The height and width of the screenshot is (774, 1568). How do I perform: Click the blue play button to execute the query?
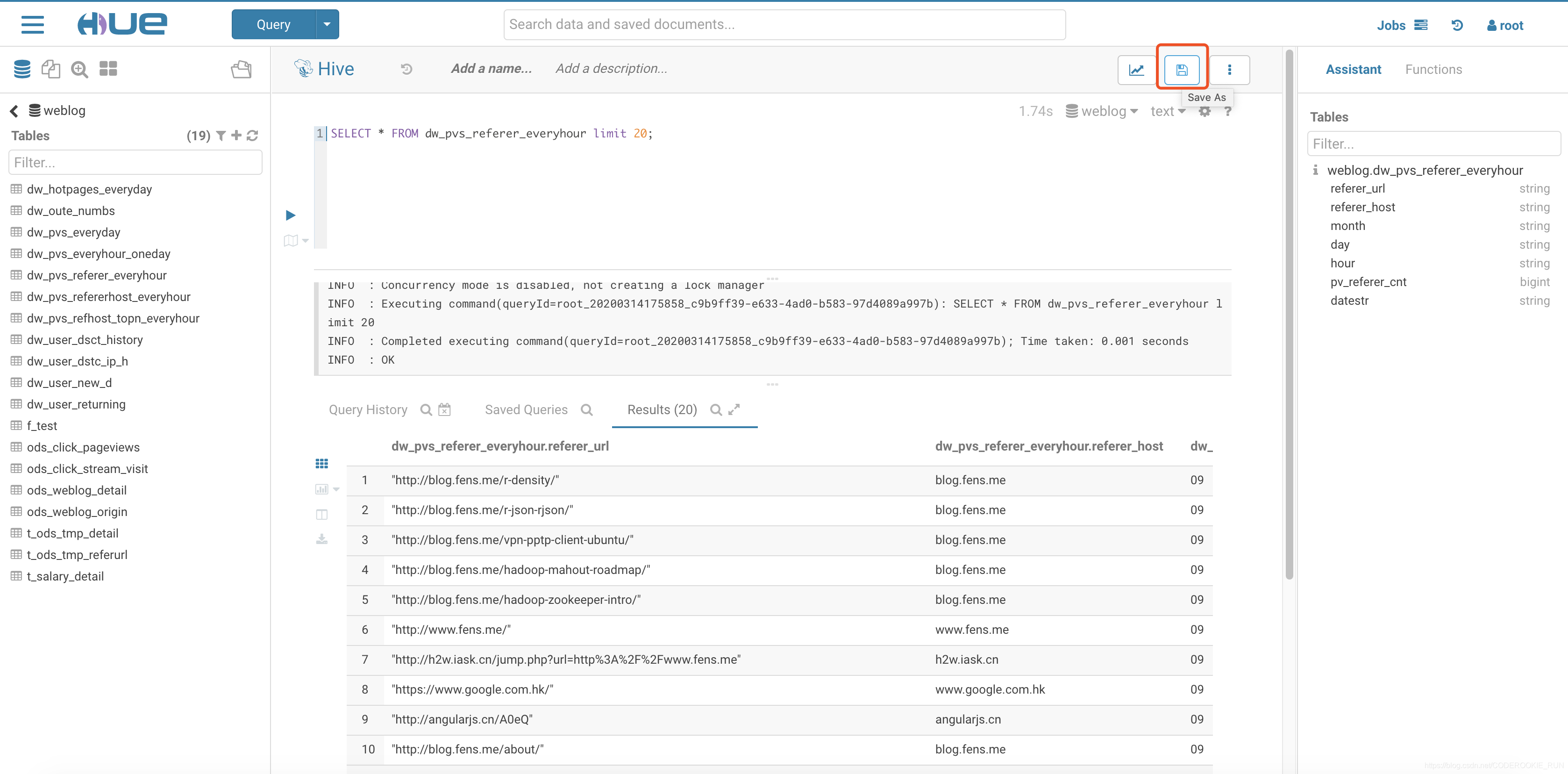tap(290, 215)
